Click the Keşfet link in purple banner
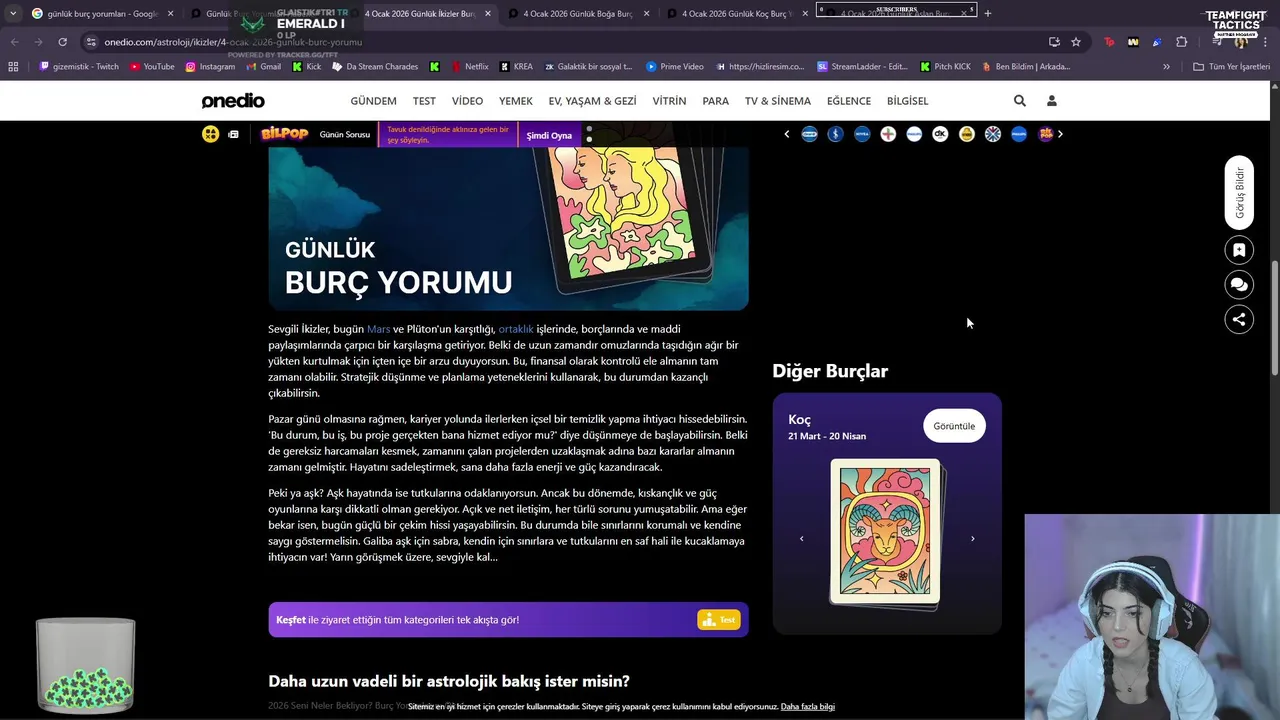 (x=291, y=620)
